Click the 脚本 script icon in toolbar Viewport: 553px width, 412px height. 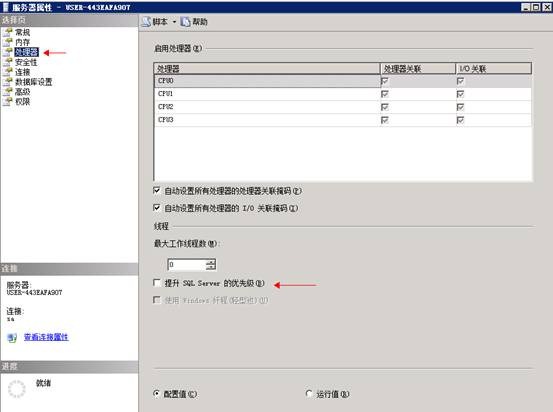click(146, 22)
